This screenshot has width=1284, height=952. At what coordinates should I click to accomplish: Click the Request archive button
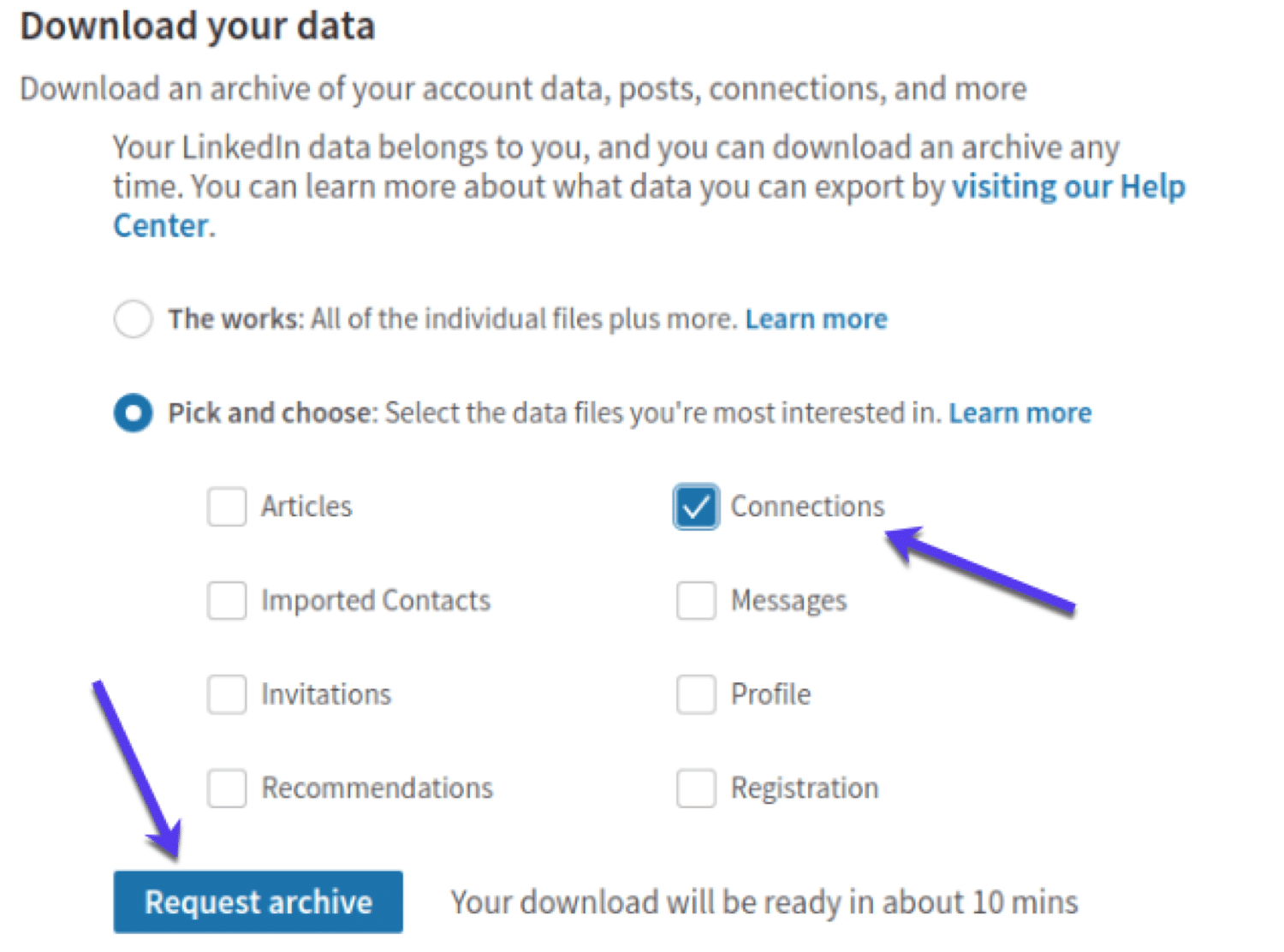point(258,901)
